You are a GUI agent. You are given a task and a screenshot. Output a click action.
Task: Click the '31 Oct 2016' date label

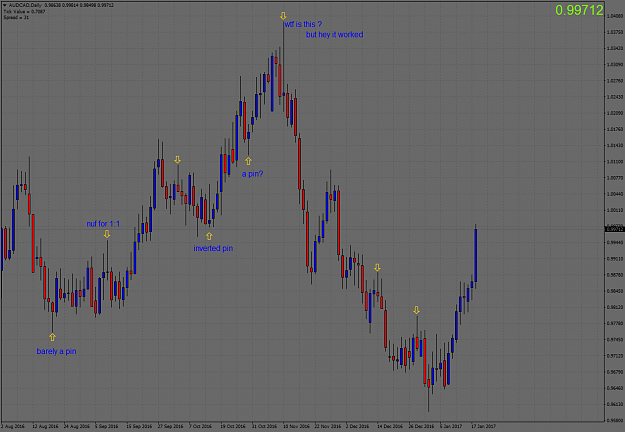264,426
